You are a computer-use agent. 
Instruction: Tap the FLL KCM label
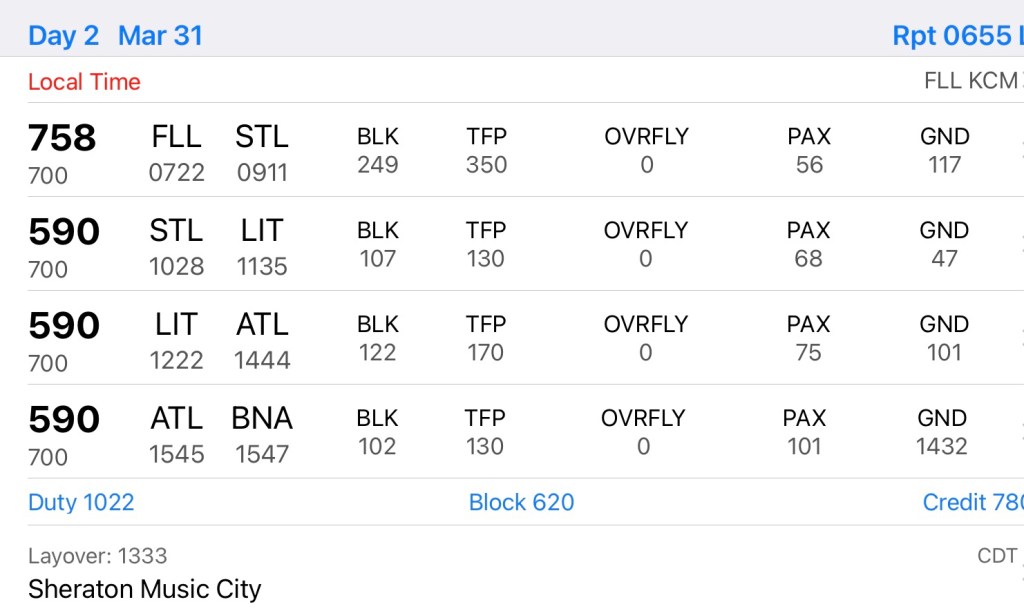(972, 81)
